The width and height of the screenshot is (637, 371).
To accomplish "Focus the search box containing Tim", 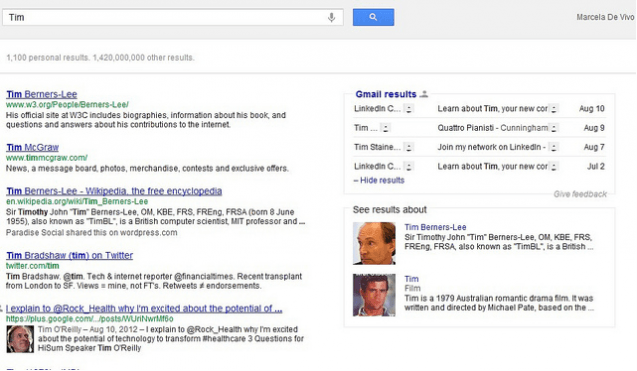I will click(x=173, y=17).
